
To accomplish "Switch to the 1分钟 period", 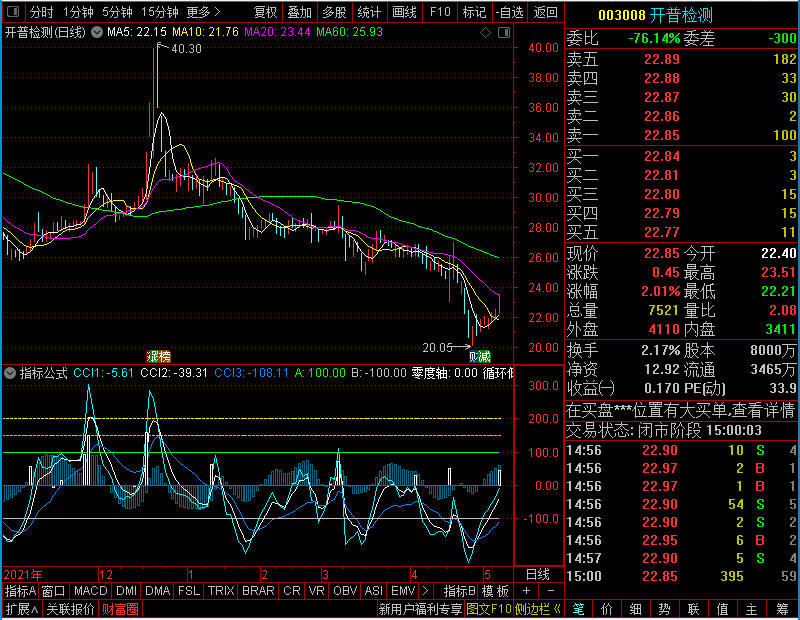I will (x=78, y=12).
